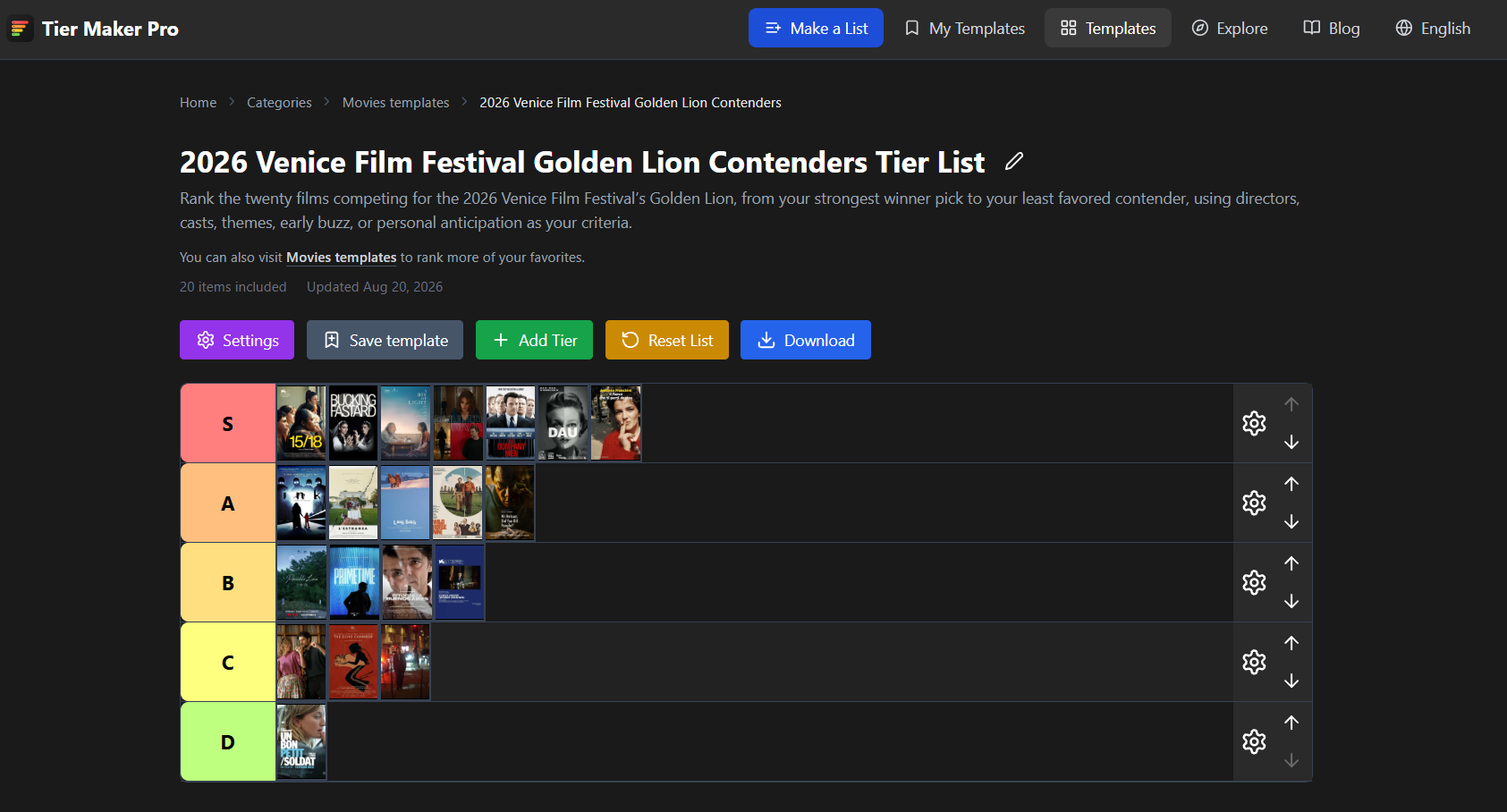The width and height of the screenshot is (1507, 812).
Task: Move the A tier down with its arrow
Action: click(1291, 521)
